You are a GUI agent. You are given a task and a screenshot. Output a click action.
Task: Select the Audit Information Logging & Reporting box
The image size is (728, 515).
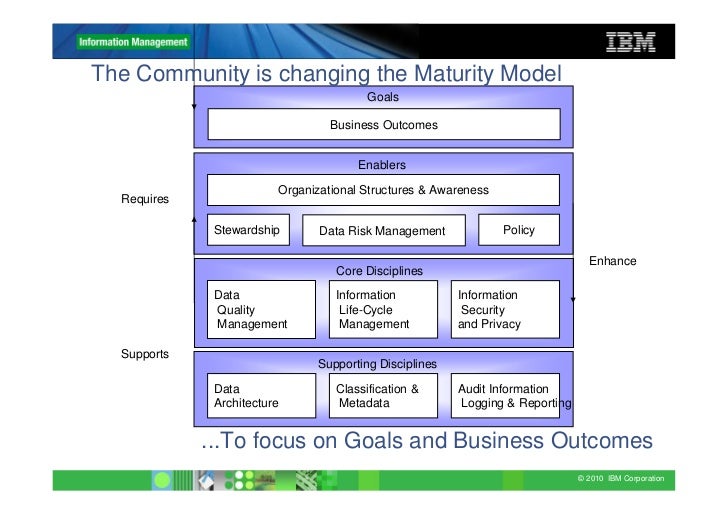(x=505, y=396)
